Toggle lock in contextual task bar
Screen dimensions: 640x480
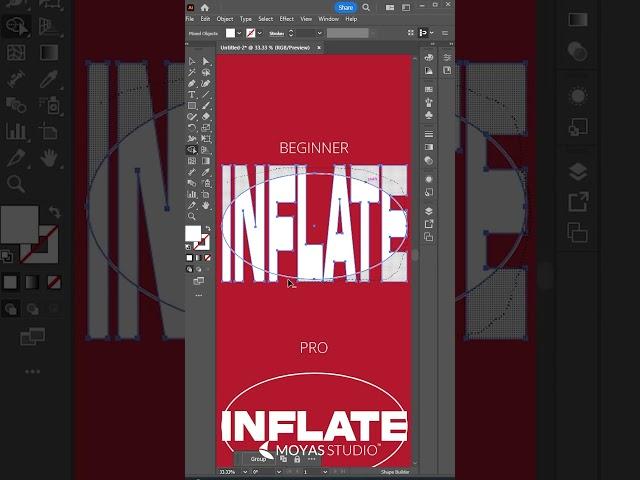point(297,459)
